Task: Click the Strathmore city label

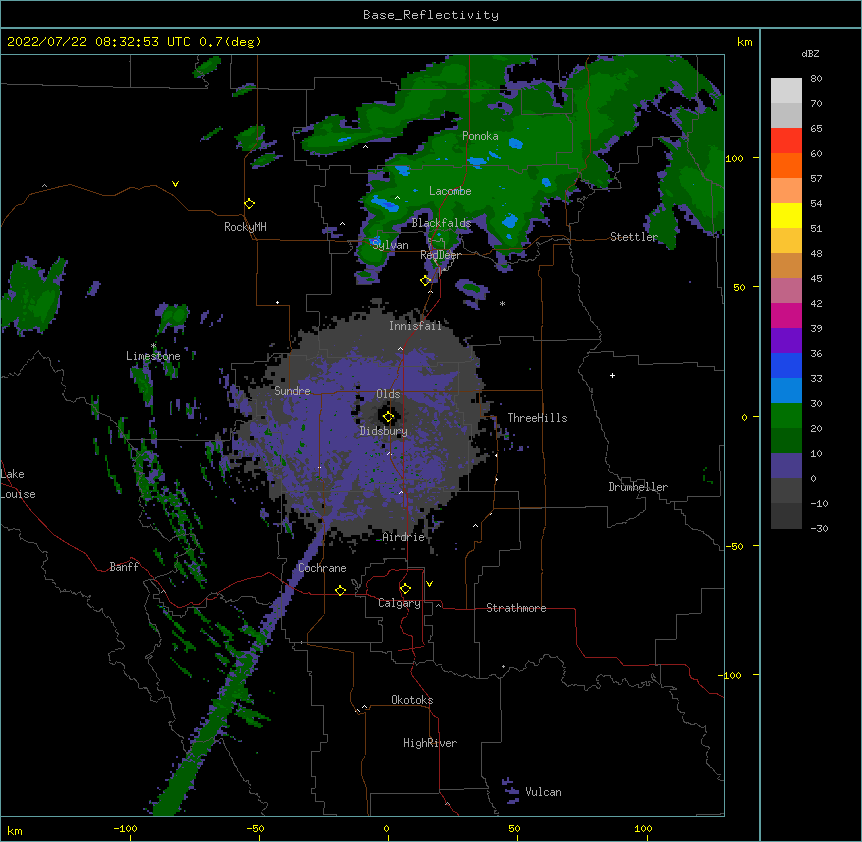Action: pos(516,608)
